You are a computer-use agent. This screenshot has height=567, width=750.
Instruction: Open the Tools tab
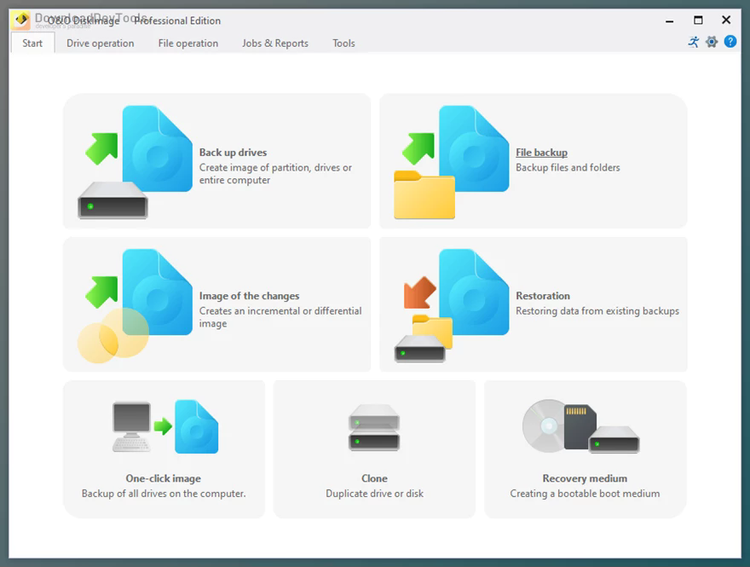tap(343, 43)
